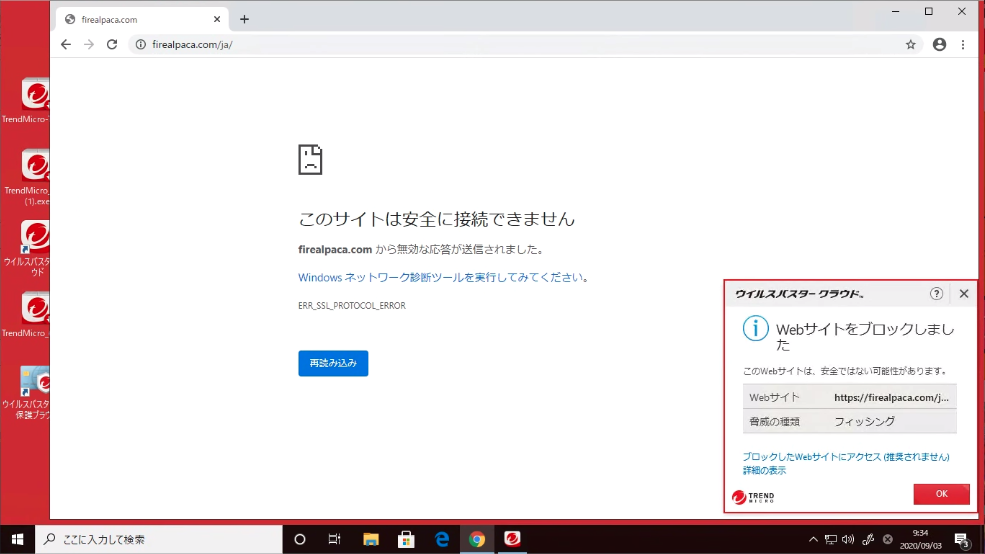Open Task View on taskbar
Viewport: 985px width, 554px height.
[334, 539]
